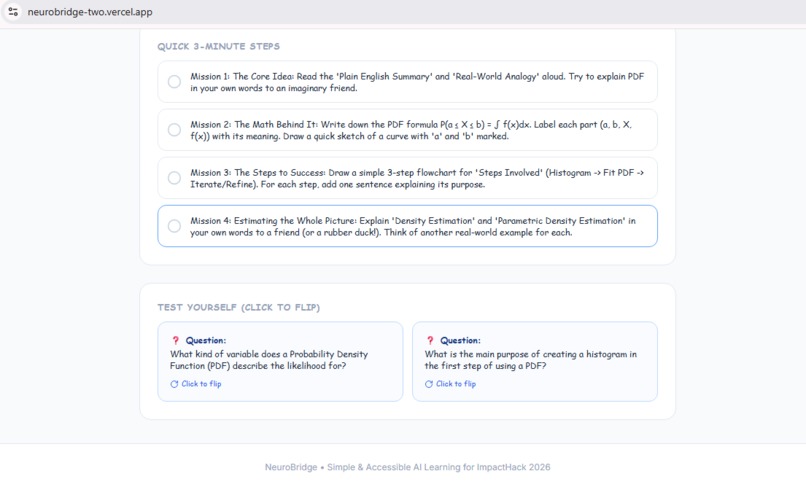806x487 pixels.
Task: Click 'Question:' label on the variable card
Action: 206,340
